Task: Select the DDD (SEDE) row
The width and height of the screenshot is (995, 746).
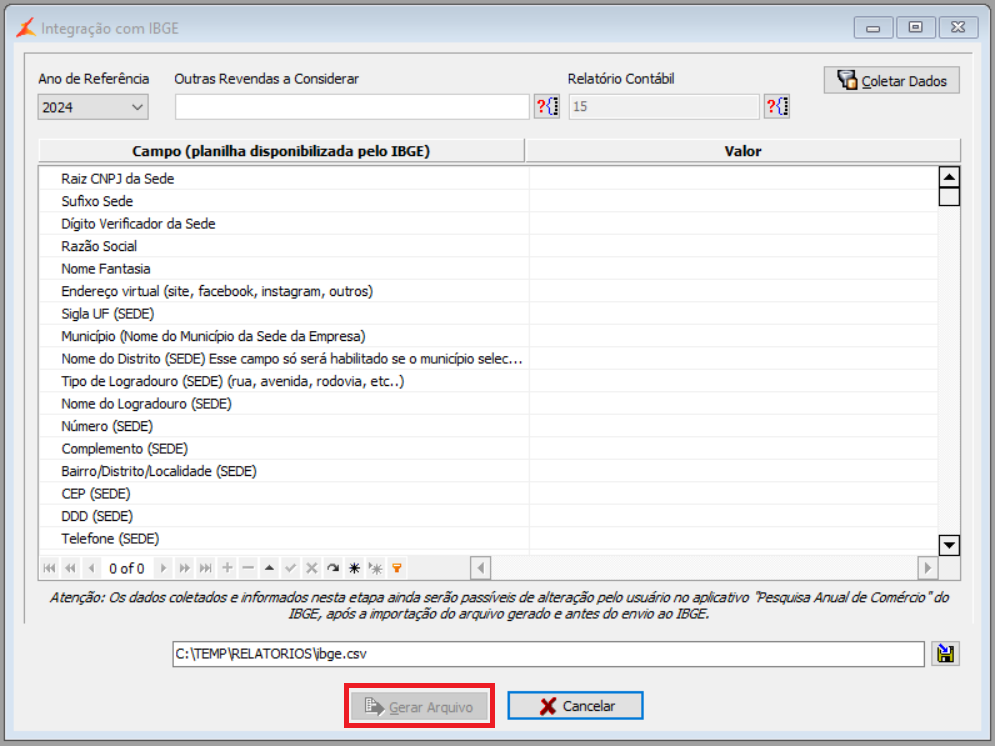Action: click(488, 516)
